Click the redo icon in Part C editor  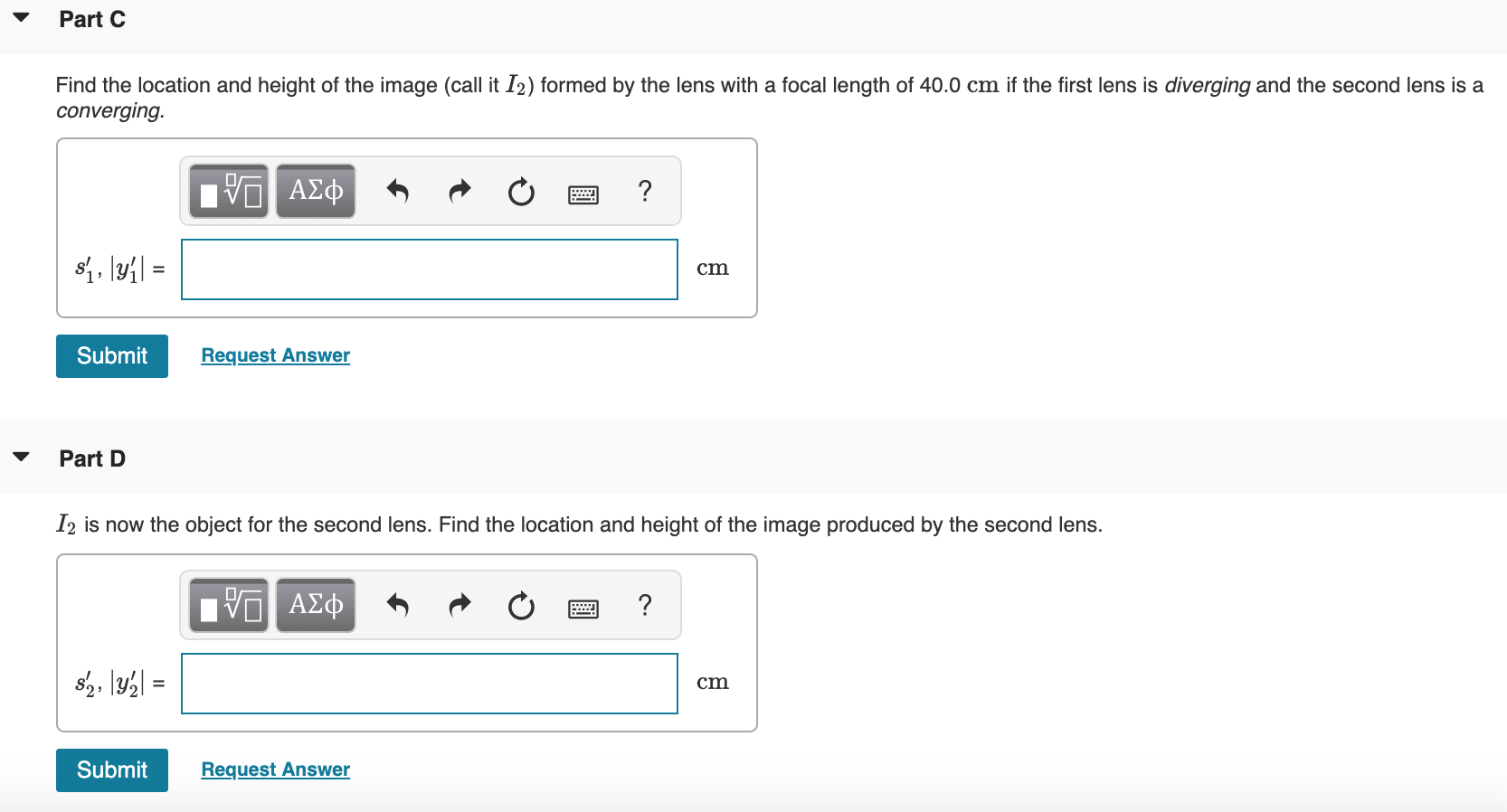(460, 191)
